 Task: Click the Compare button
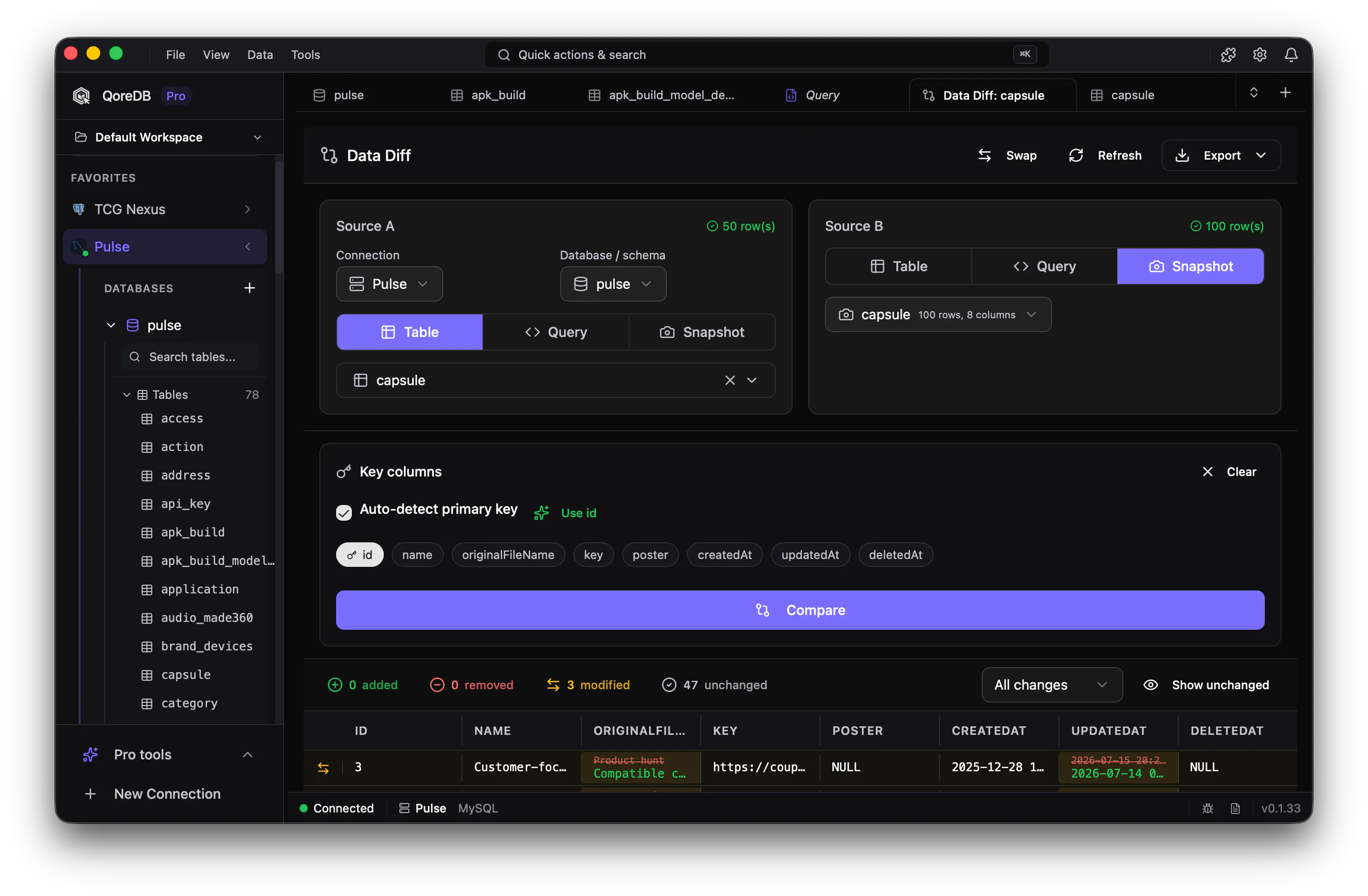[x=799, y=610]
